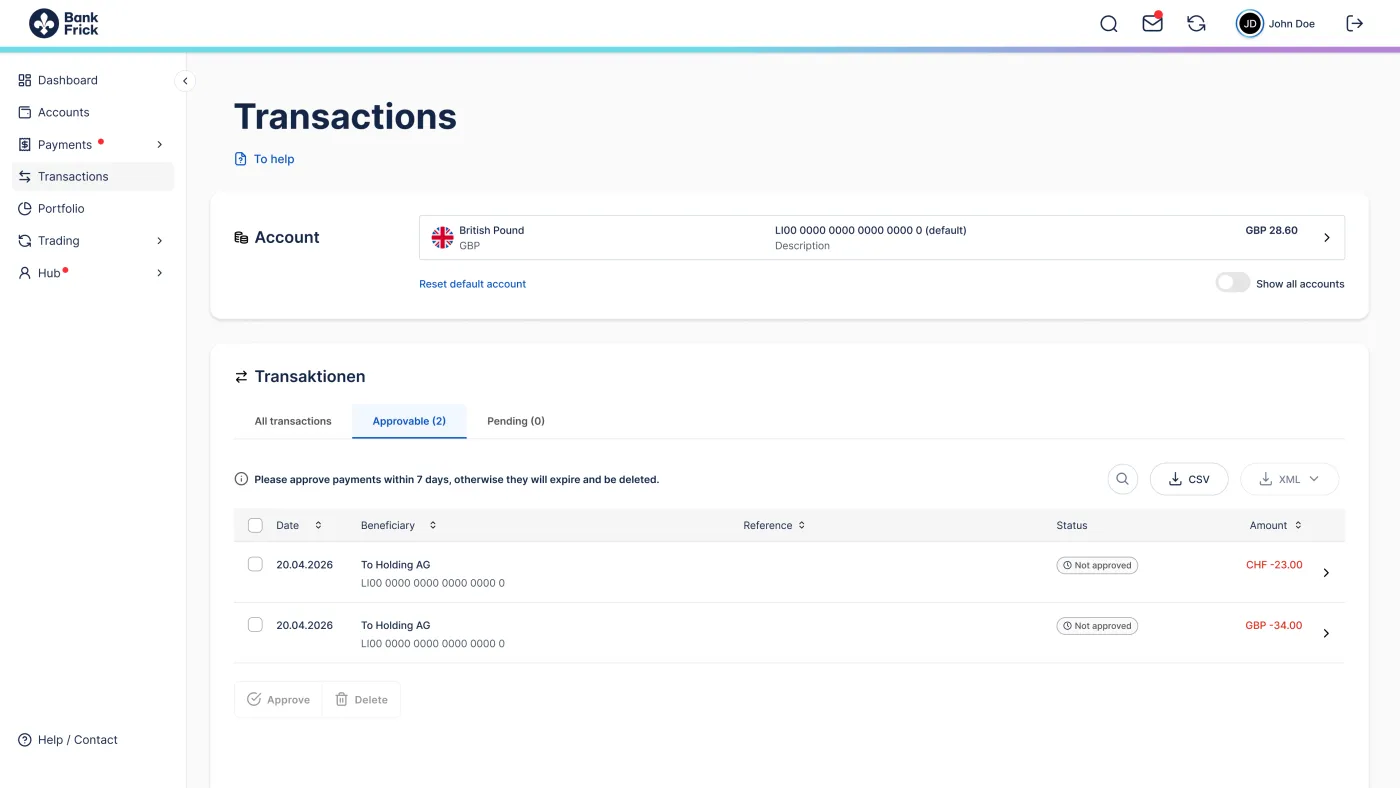Click the To help document icon
This screenshot has height=788, width=1400.
coord(240,159)
